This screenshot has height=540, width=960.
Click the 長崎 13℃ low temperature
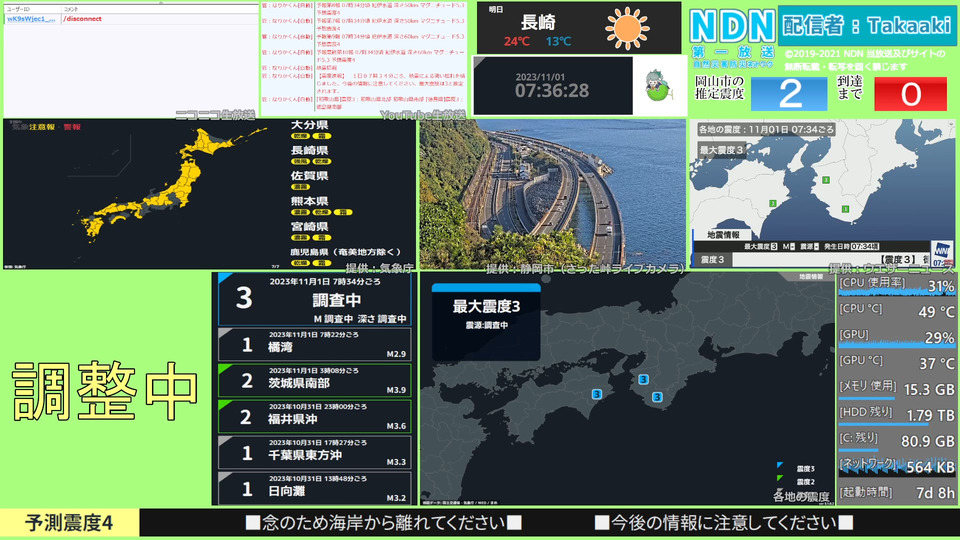pyautogui.click(x=558, y=42)
